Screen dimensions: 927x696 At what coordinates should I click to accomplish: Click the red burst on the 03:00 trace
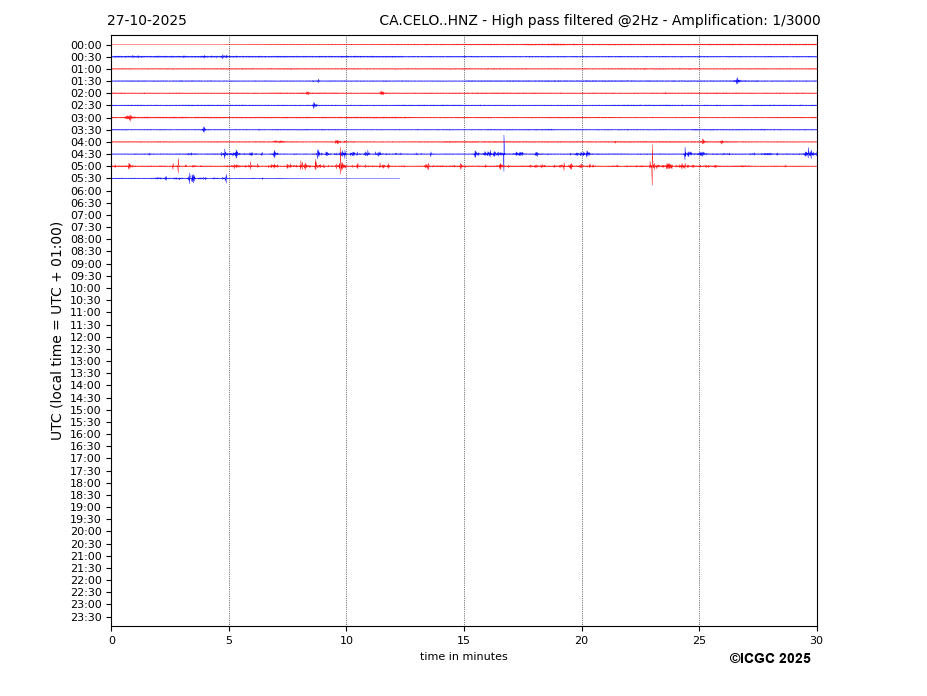[128, 117]
